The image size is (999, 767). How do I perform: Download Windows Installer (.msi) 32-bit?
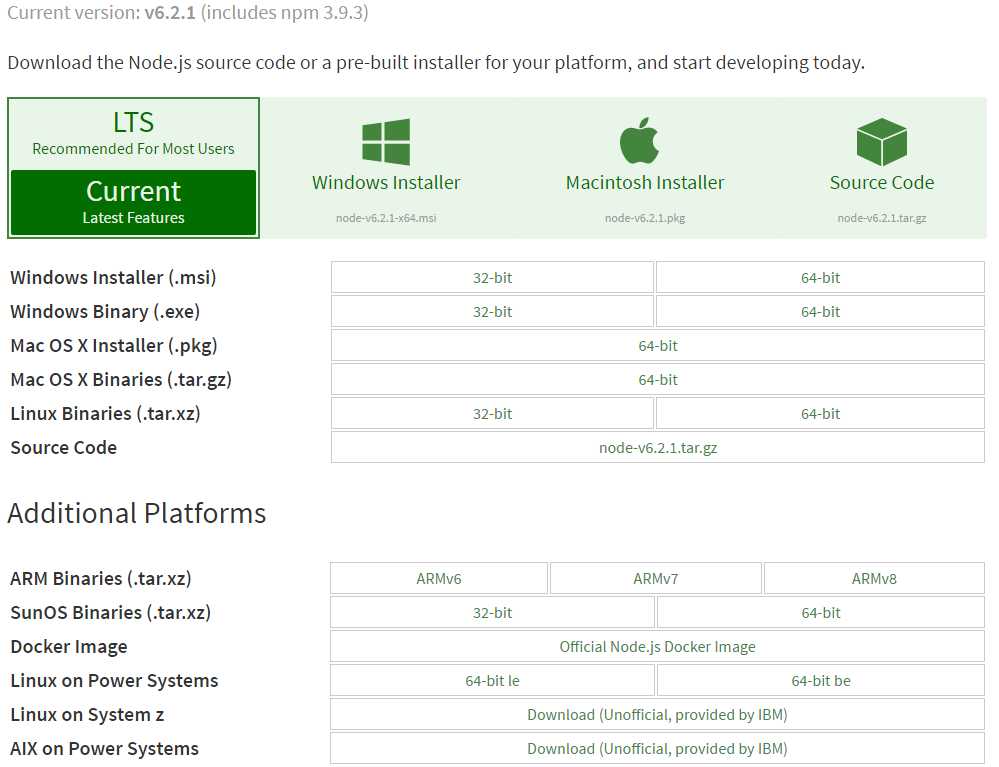click(x=492, y=278)
